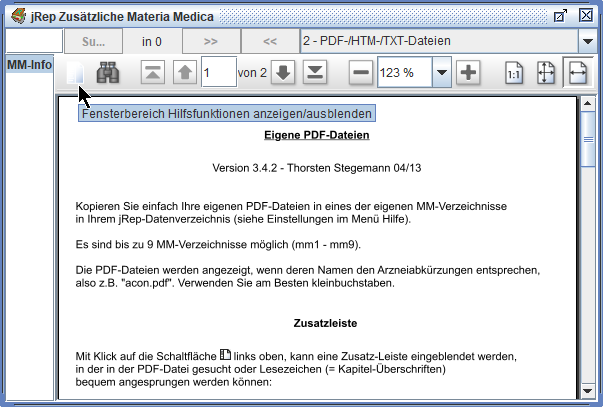The height and width of the screenshot is (407, 603).
Task: Go to the next page arrow
Action: click(x=283, y=73)
